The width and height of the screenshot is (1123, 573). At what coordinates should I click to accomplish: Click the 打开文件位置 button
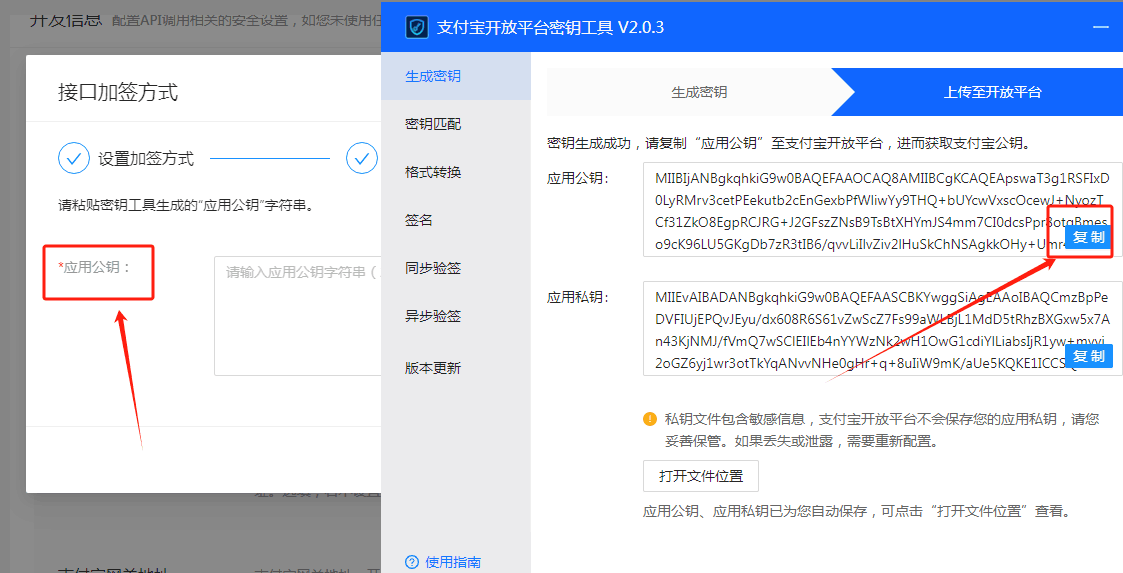click(x=700, y=476)
